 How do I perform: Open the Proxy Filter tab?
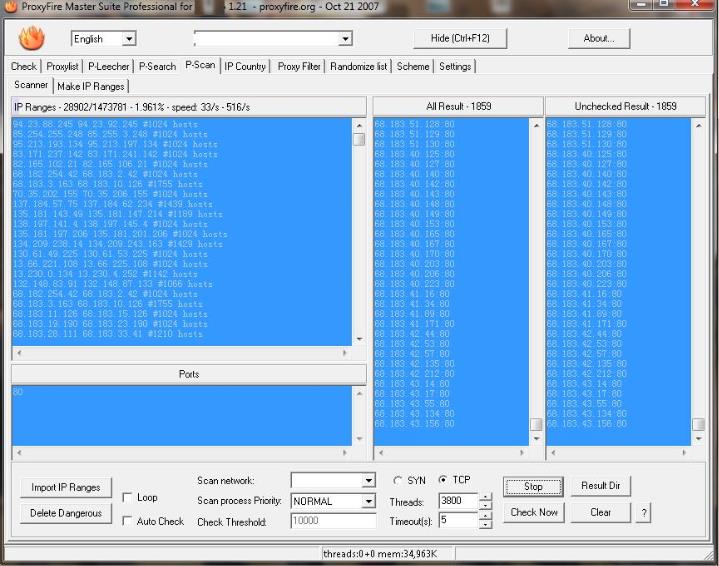click(x=299, y=67)
